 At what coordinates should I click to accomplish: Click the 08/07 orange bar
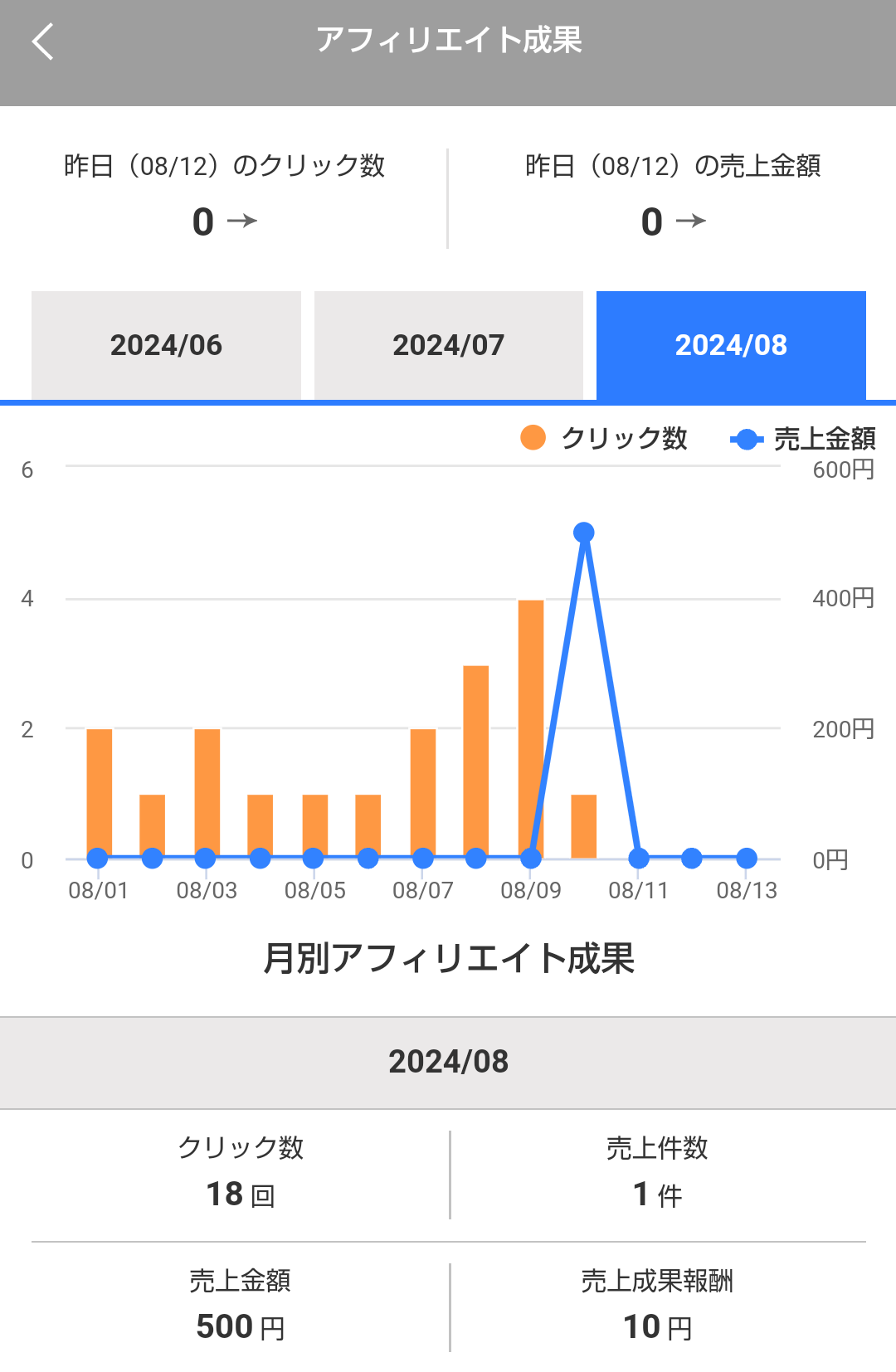tap(423, 793)
